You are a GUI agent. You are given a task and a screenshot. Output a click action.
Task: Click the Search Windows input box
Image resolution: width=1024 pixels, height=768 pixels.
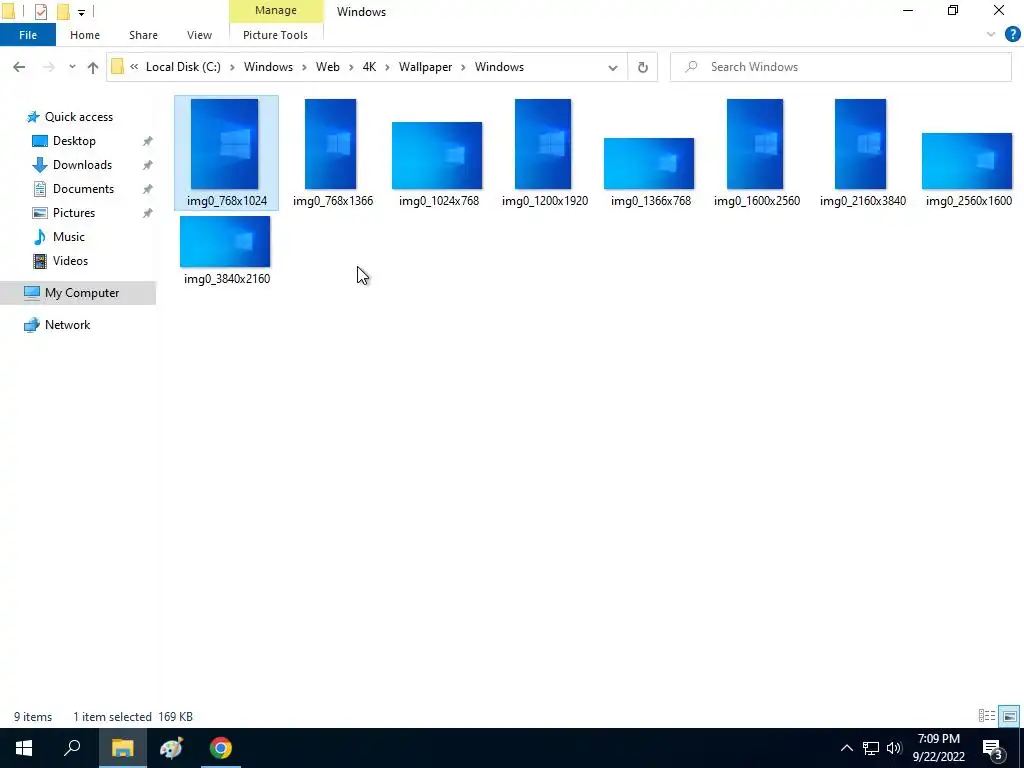840,67
